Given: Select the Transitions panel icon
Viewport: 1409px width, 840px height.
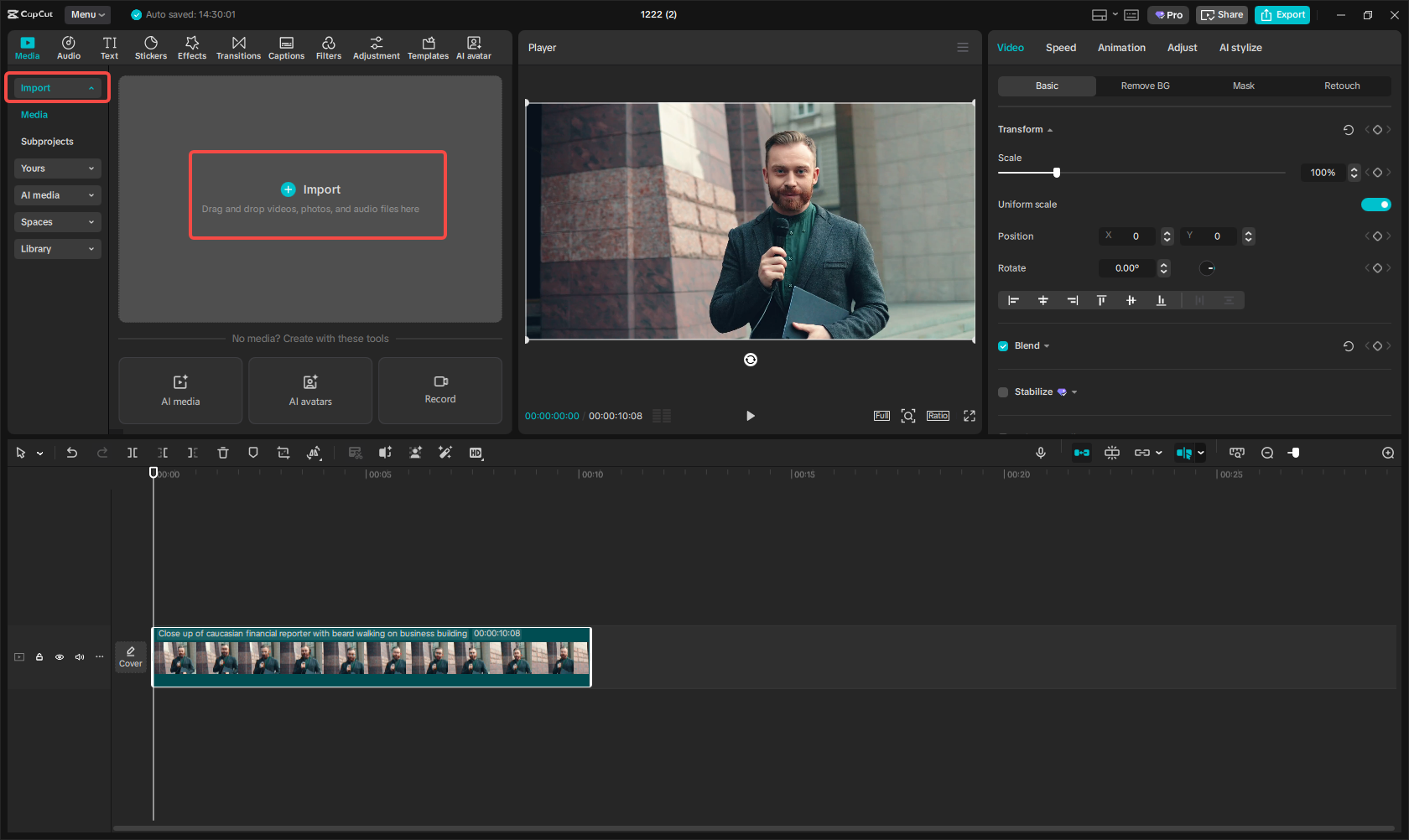Looking at the screenshot, I should tap(238, 47).
